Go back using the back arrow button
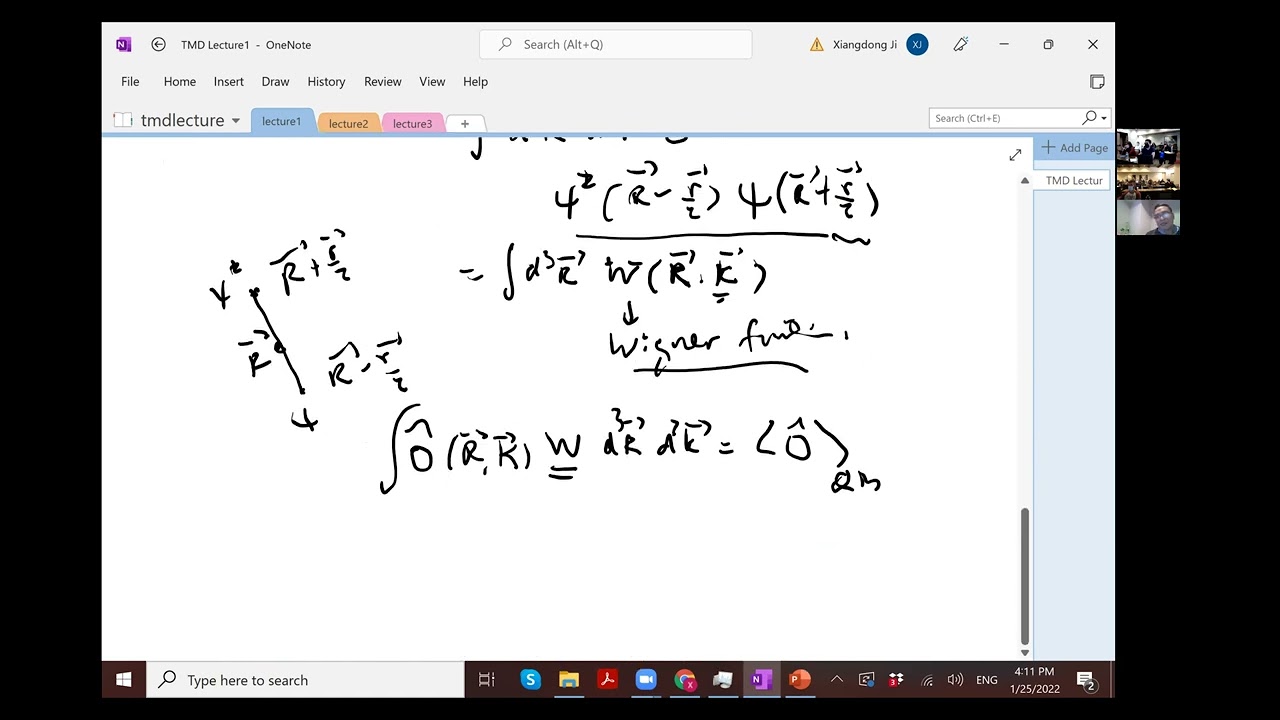Screen dimensions: 1280x720 pos(158,44)
